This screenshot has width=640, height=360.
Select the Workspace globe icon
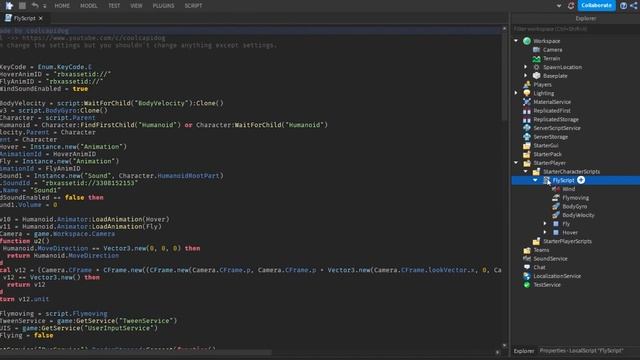pos(527,41)
